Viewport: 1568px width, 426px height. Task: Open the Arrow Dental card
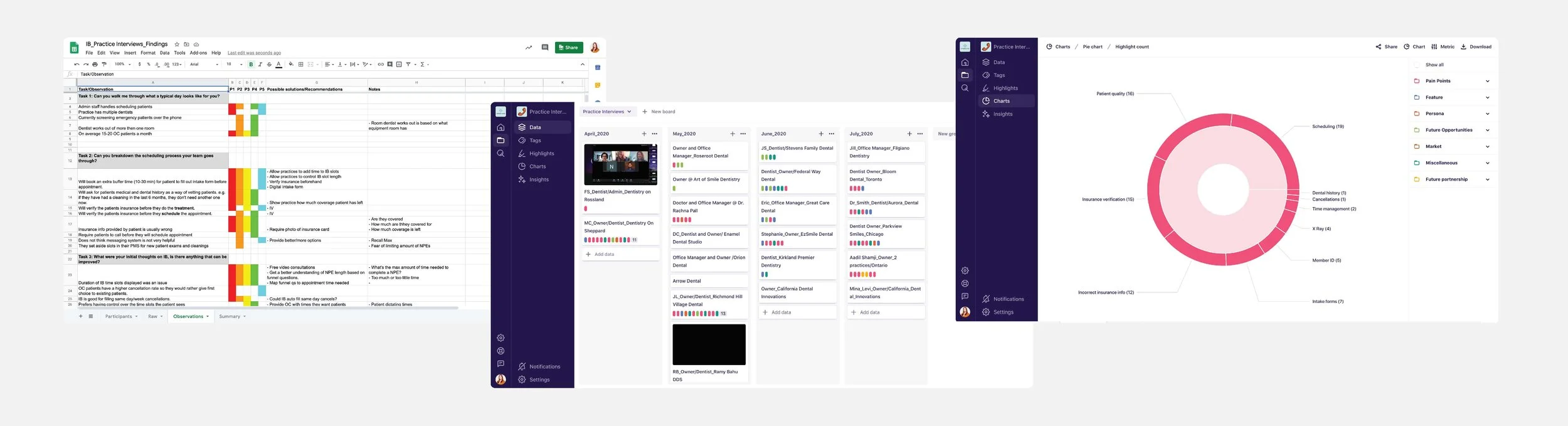pos(709,281)
